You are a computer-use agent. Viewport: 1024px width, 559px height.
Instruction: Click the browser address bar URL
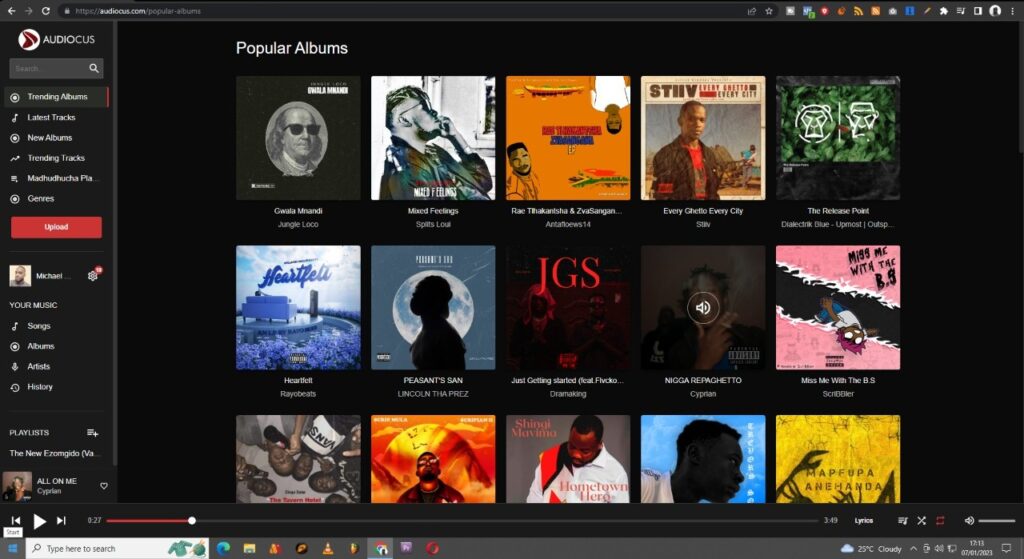coord(137,11)
